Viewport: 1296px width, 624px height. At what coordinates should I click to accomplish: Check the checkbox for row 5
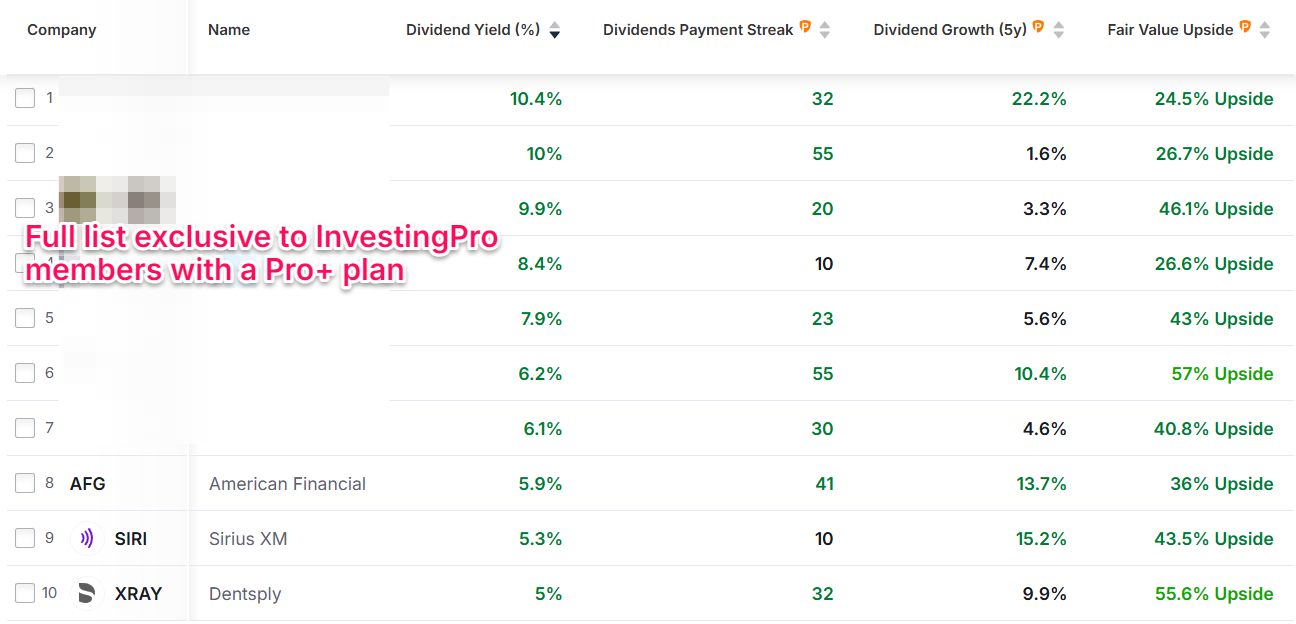24,317
